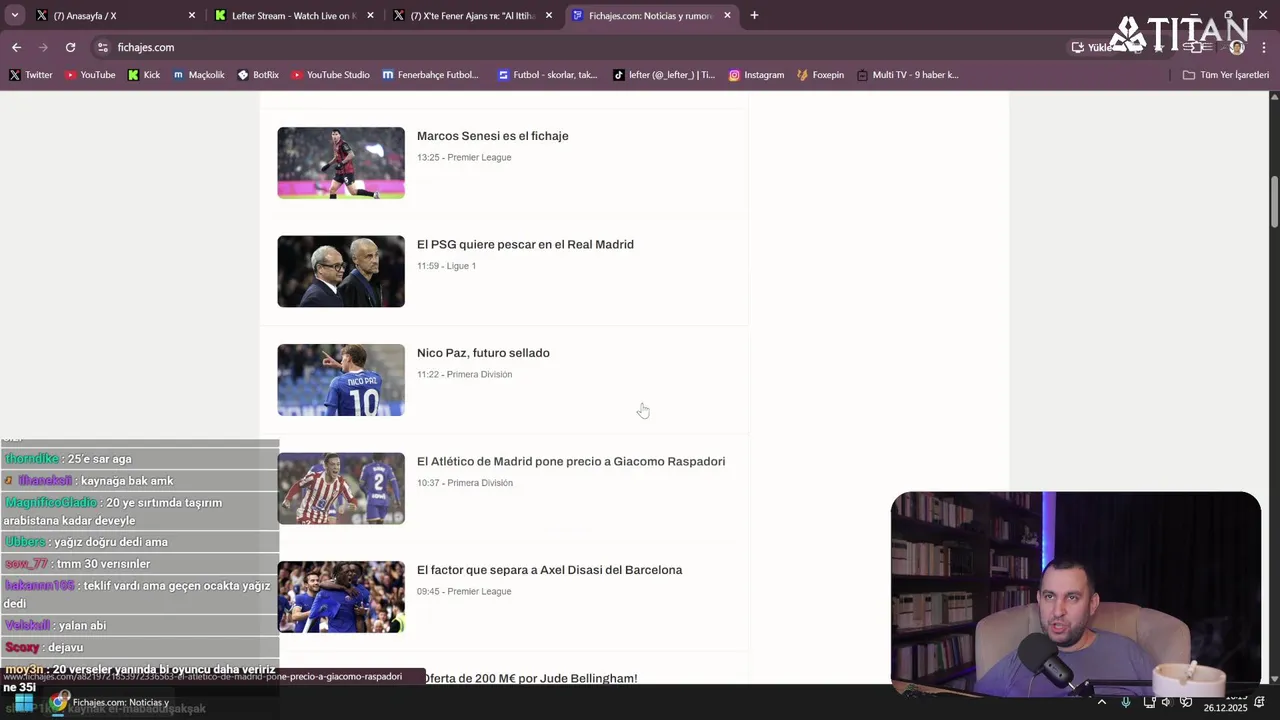Reload the fichajes.com page
The height and width of the screenshot is (720, 1280).
click(70, 47)
